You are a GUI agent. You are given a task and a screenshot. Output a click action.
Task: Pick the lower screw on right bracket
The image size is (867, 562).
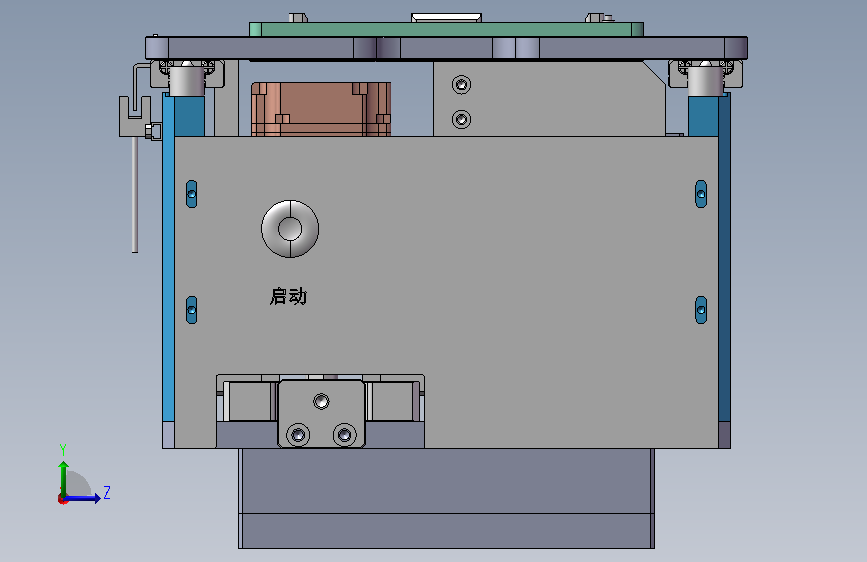[x=461, y=119]
